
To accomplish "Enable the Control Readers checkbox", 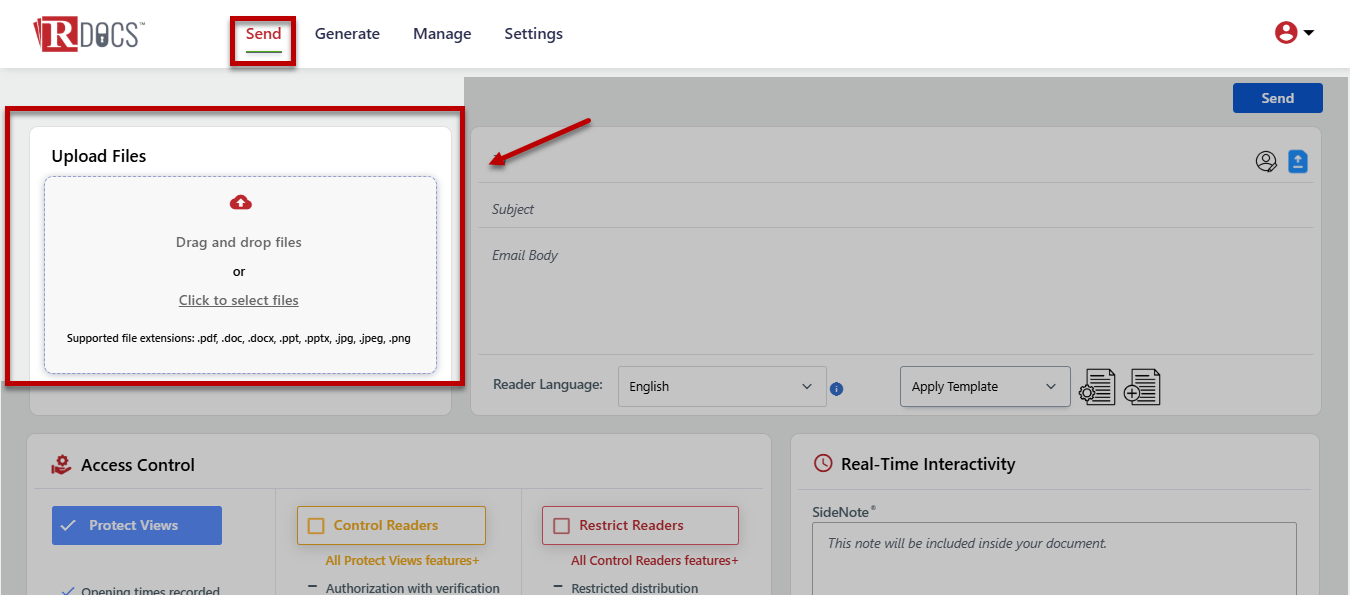I will [x=317, y=525].
